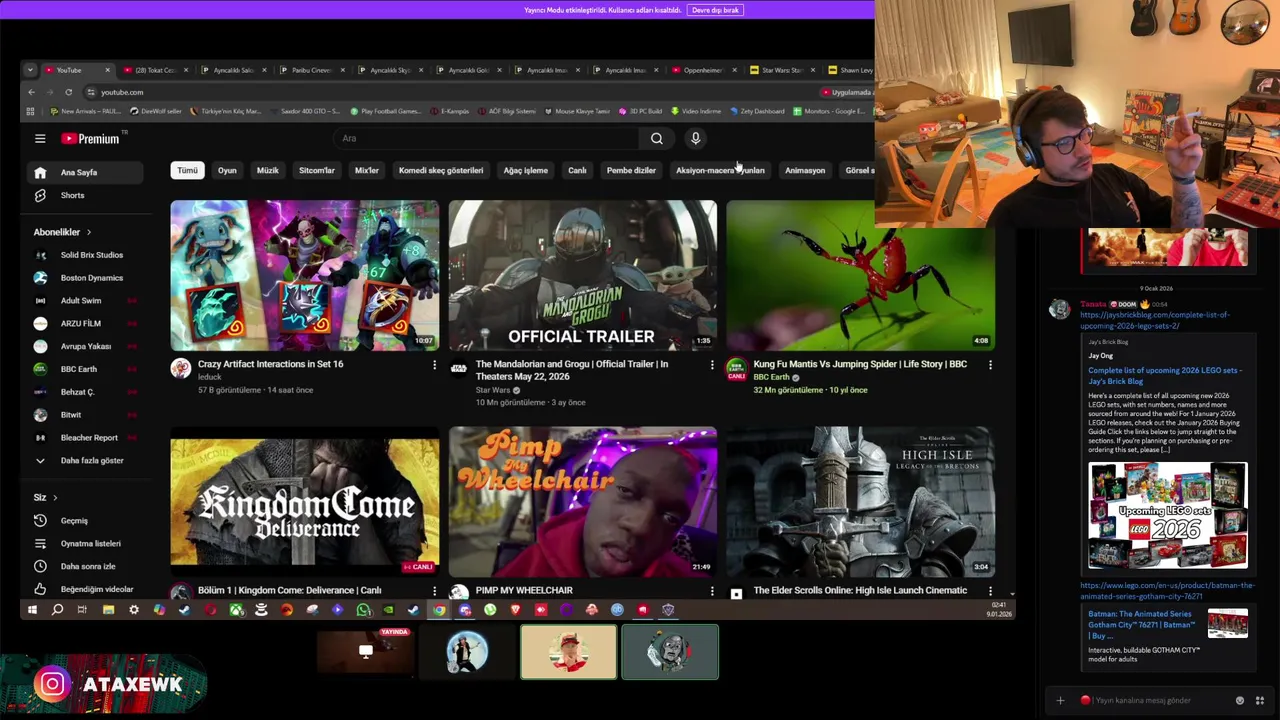
Task: Select the Oyun filter chip
Action: tap(227, 170)
